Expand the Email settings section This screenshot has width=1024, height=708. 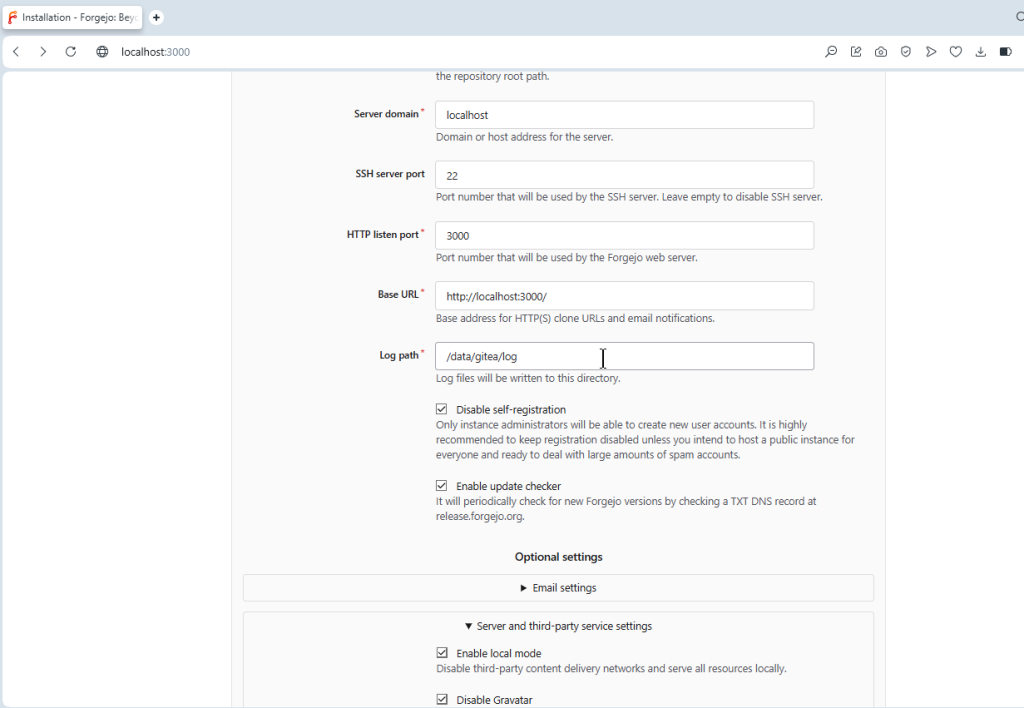click(558, 588)
